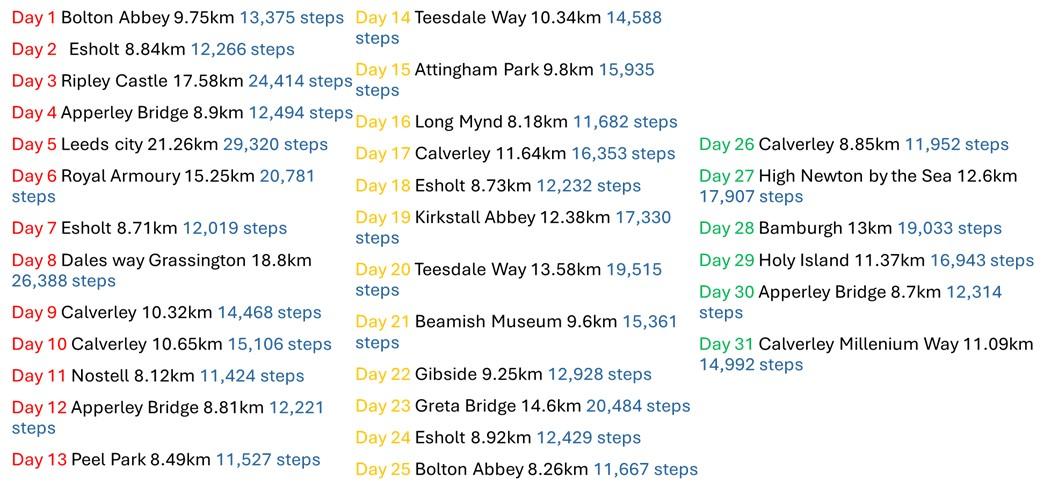This screenshot has width=1051, height=492.
Task: Select the Bolton Abbey 9.75km text
Action: tap(147, 18)
